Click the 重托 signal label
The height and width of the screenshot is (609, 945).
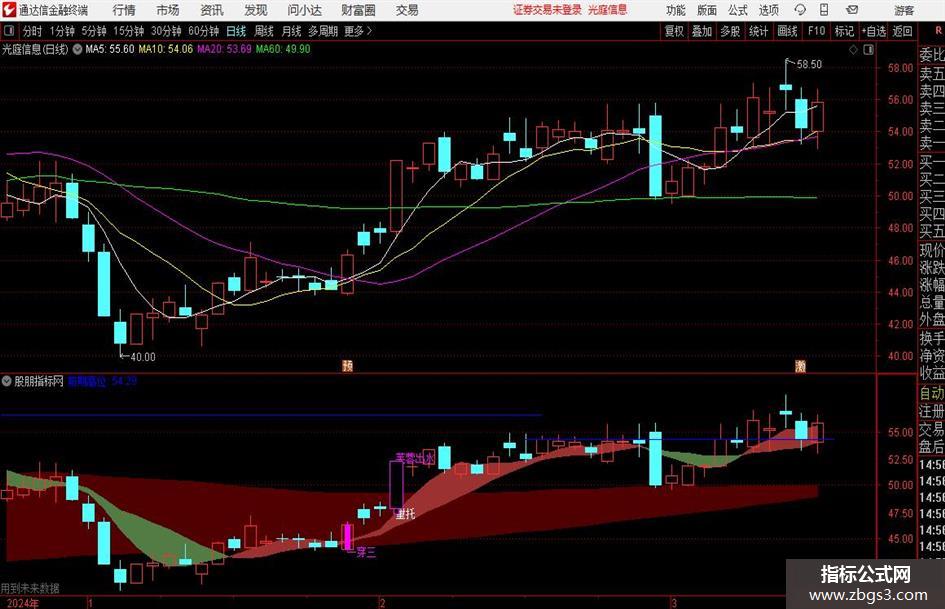pos(406,514)
